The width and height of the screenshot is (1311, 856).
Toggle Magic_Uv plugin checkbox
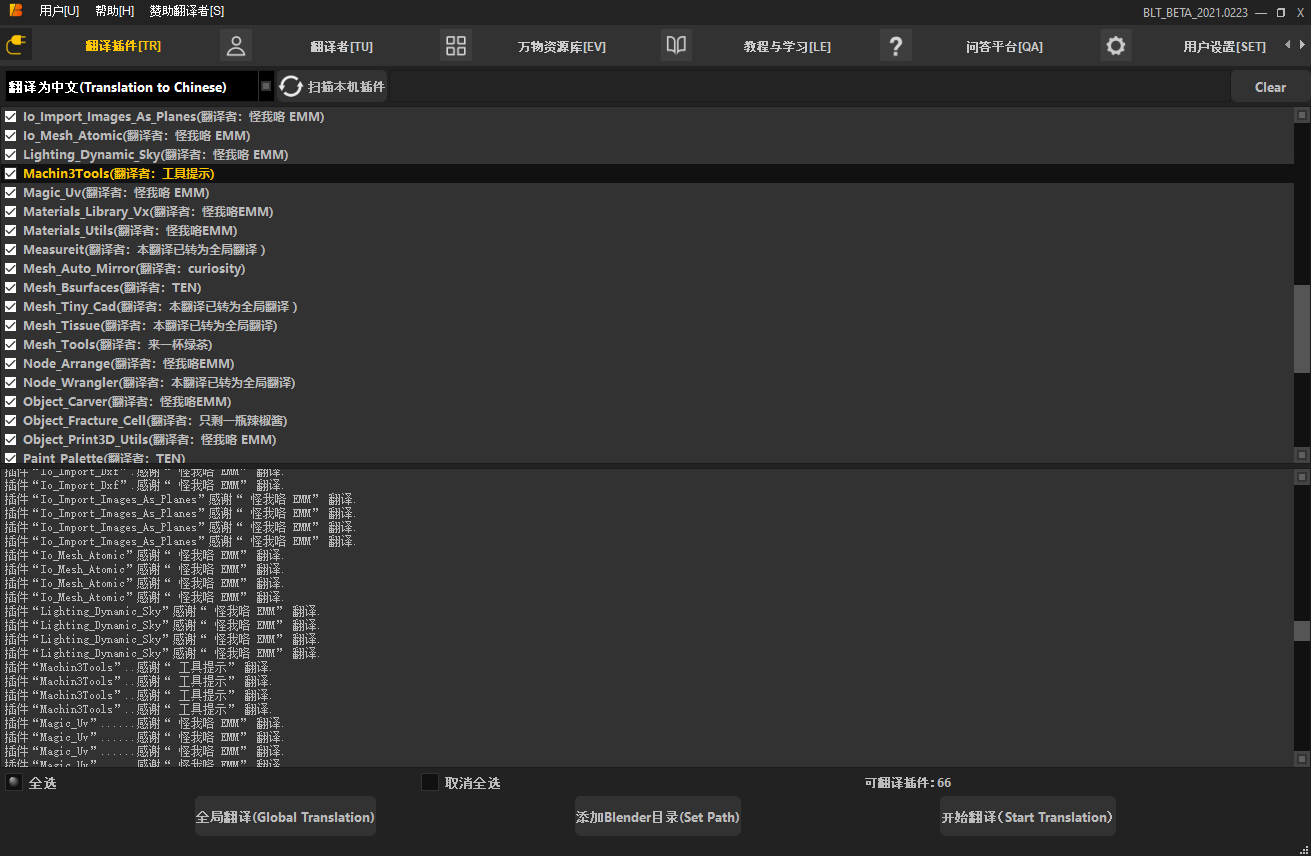(x=11, y=193)
